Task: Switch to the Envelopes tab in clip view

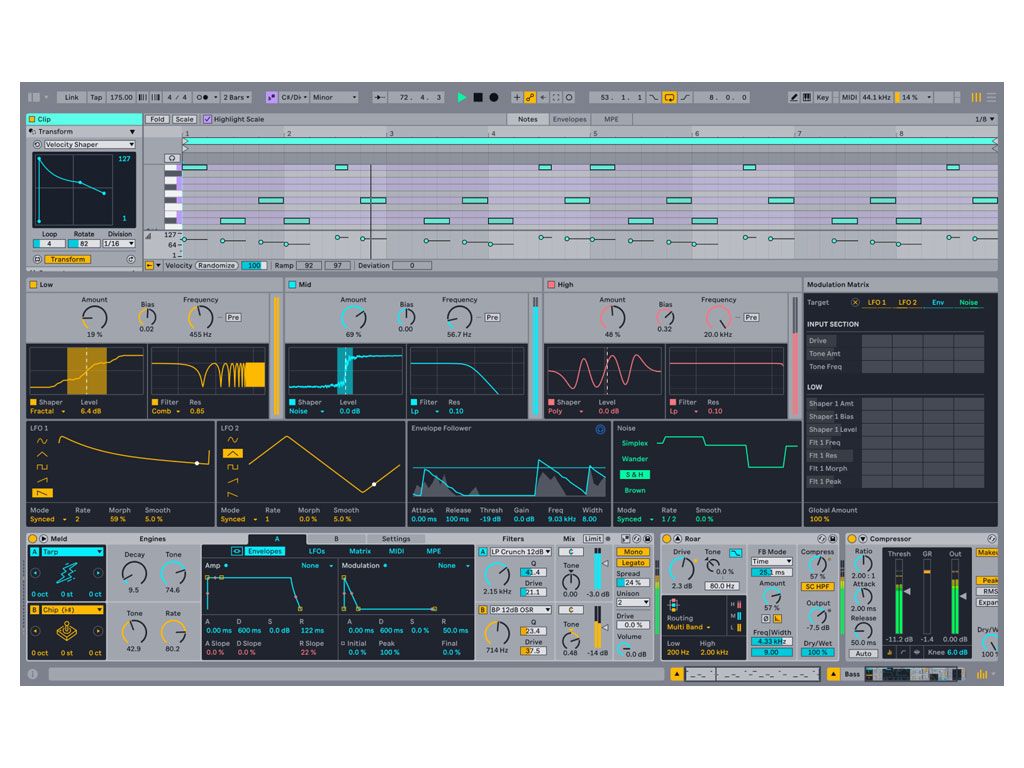Action: [x=569, y=119]
